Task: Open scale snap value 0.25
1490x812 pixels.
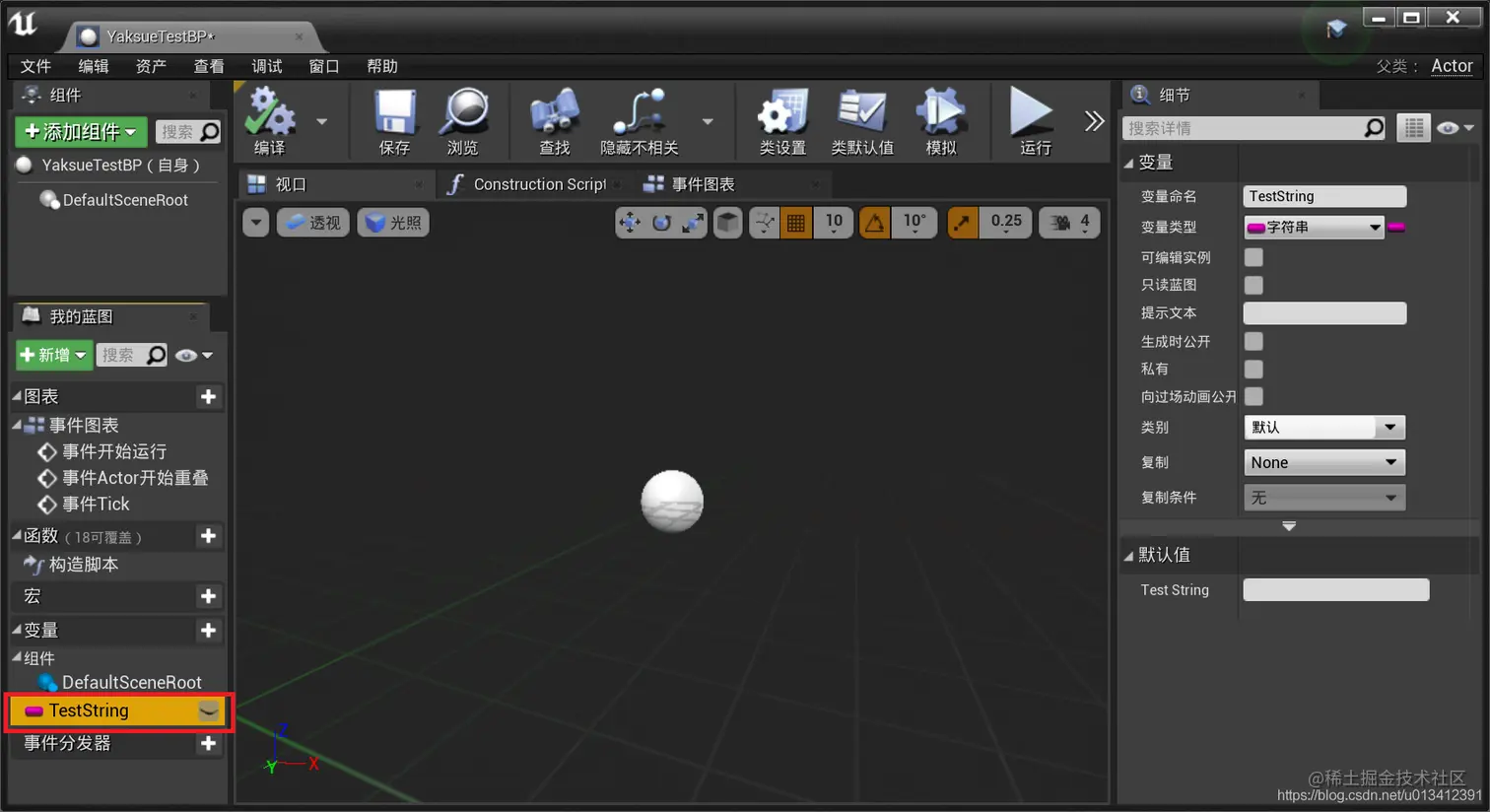Action: tap(1006, 223)
